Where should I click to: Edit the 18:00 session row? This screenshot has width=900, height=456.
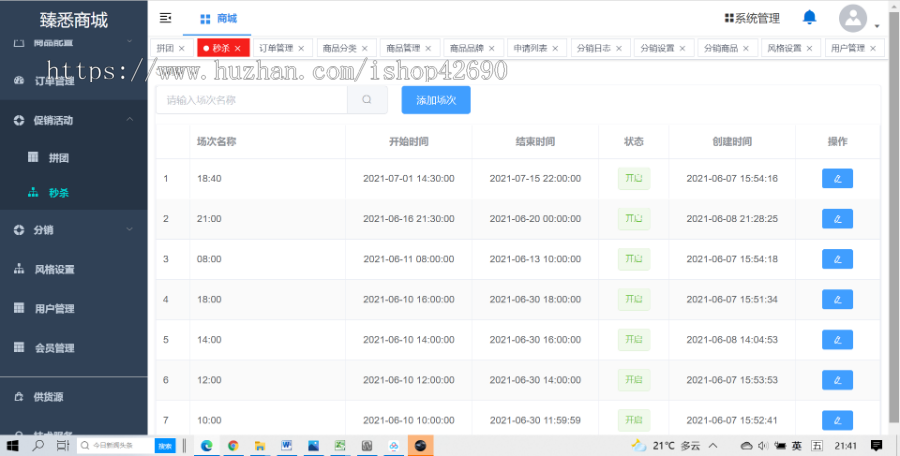tap(837, 299)
